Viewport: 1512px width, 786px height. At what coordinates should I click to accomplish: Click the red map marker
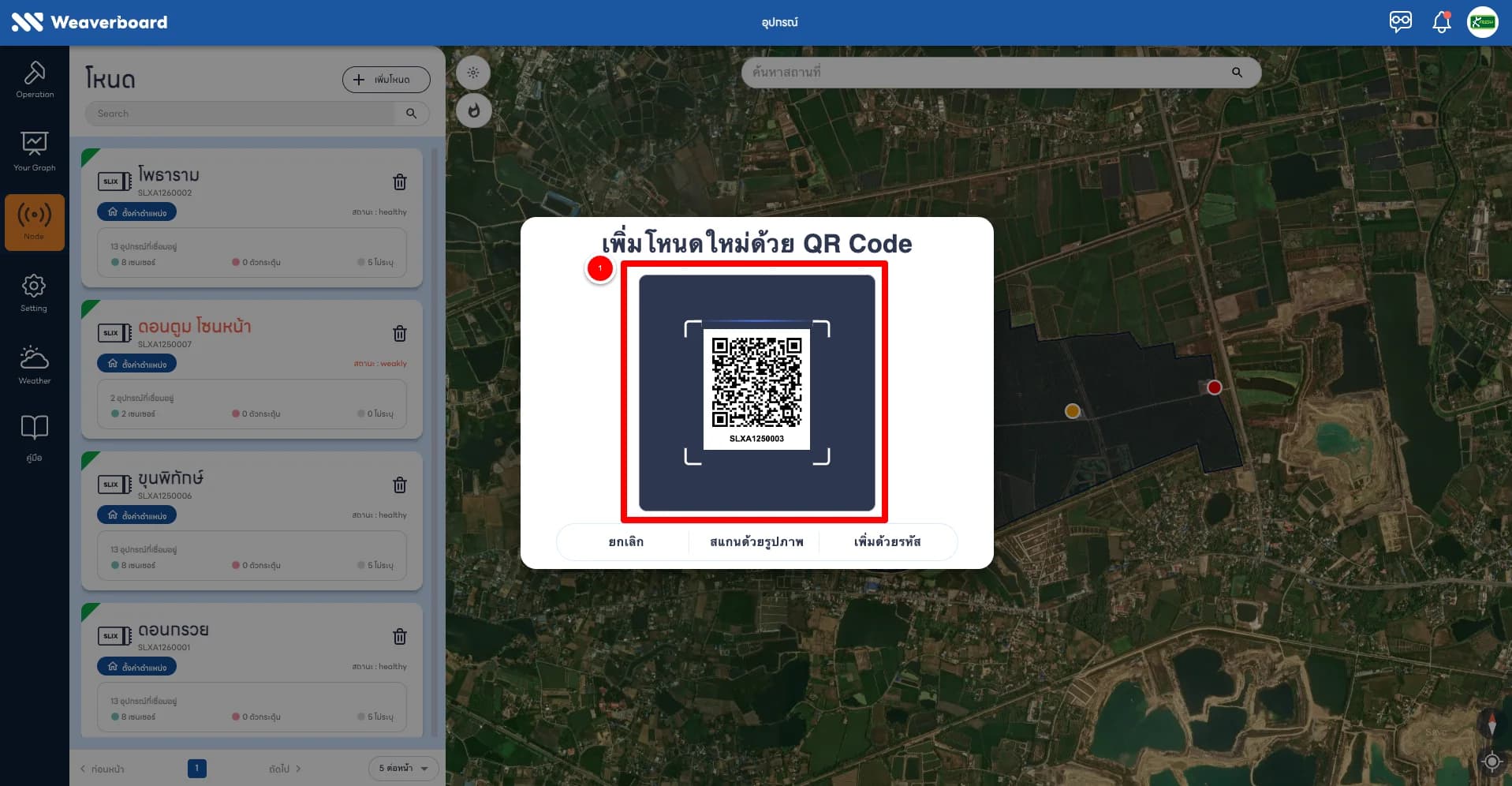(1215, 387)
